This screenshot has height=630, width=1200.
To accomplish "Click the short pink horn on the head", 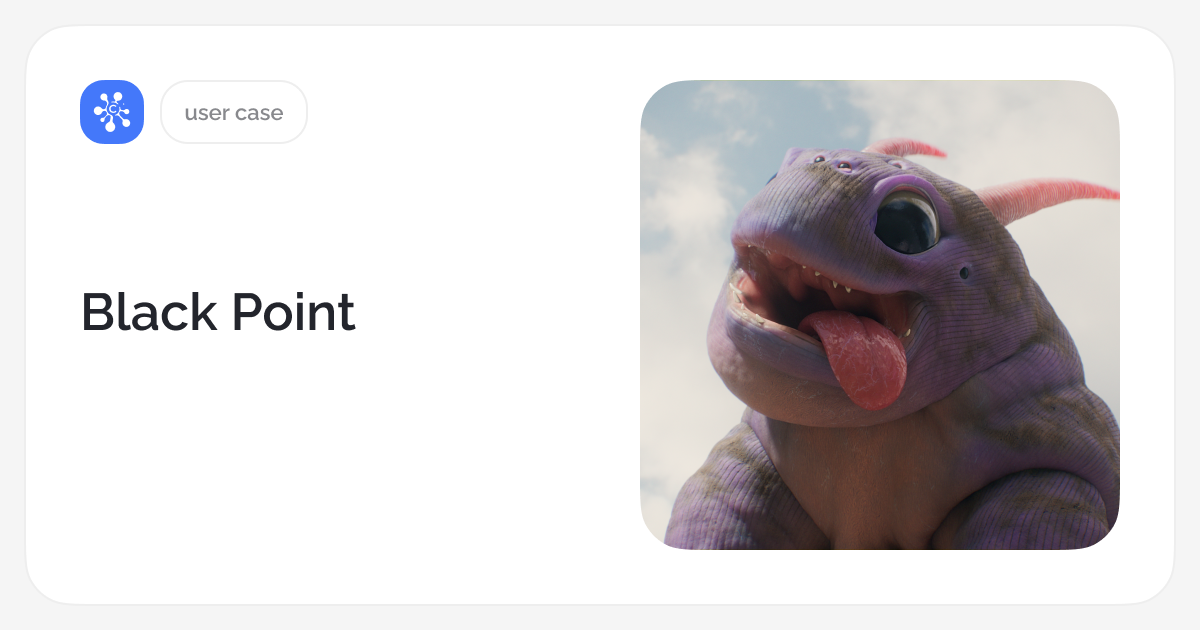I will tap(904, 149).
